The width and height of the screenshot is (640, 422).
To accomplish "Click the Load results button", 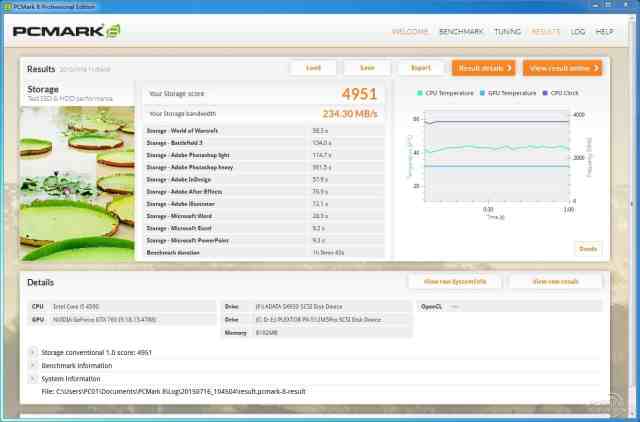I will click(x=313, y=68).
